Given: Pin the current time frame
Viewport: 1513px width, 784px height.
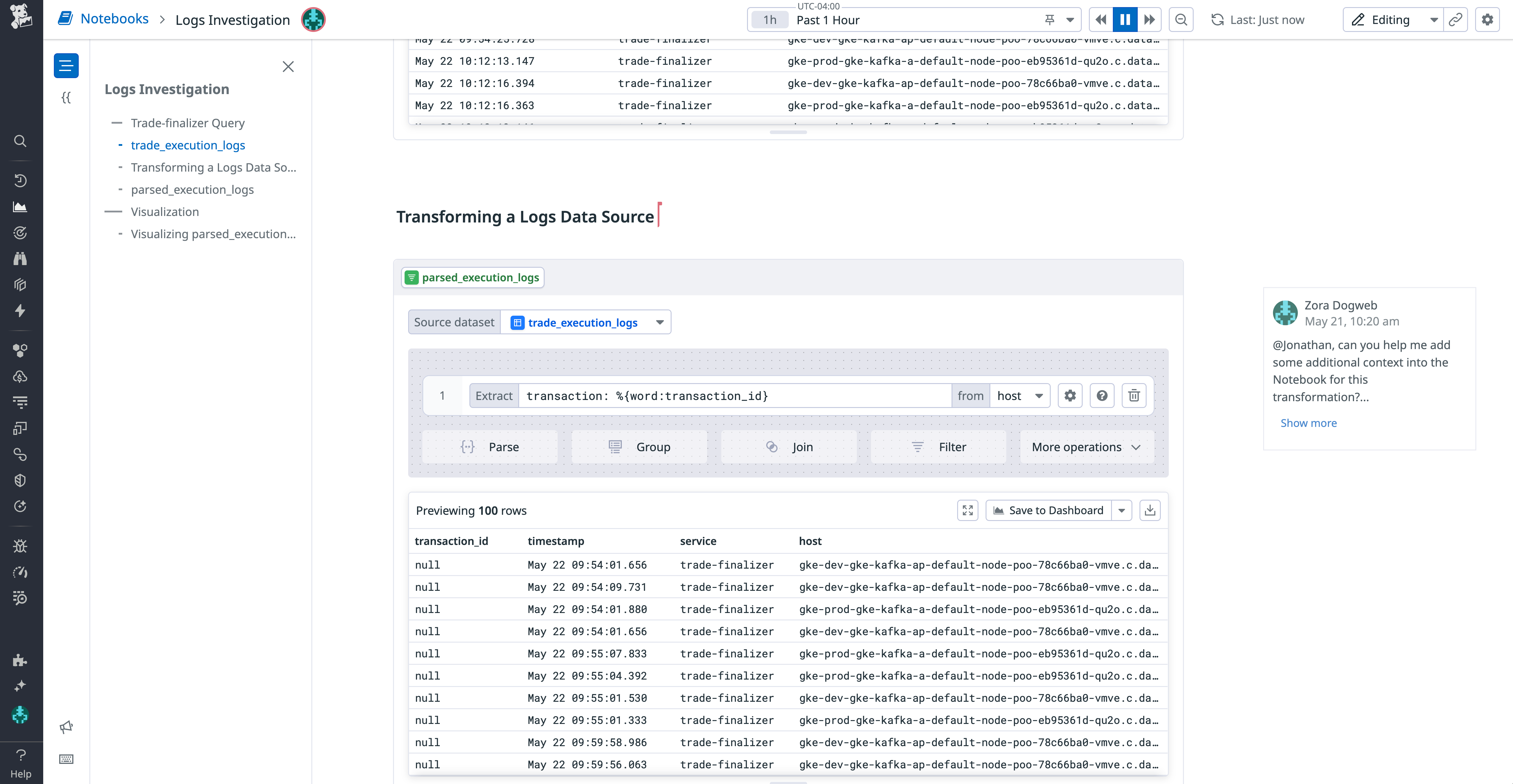Looking at the screenshot, I should click(x=1049, y=20).
